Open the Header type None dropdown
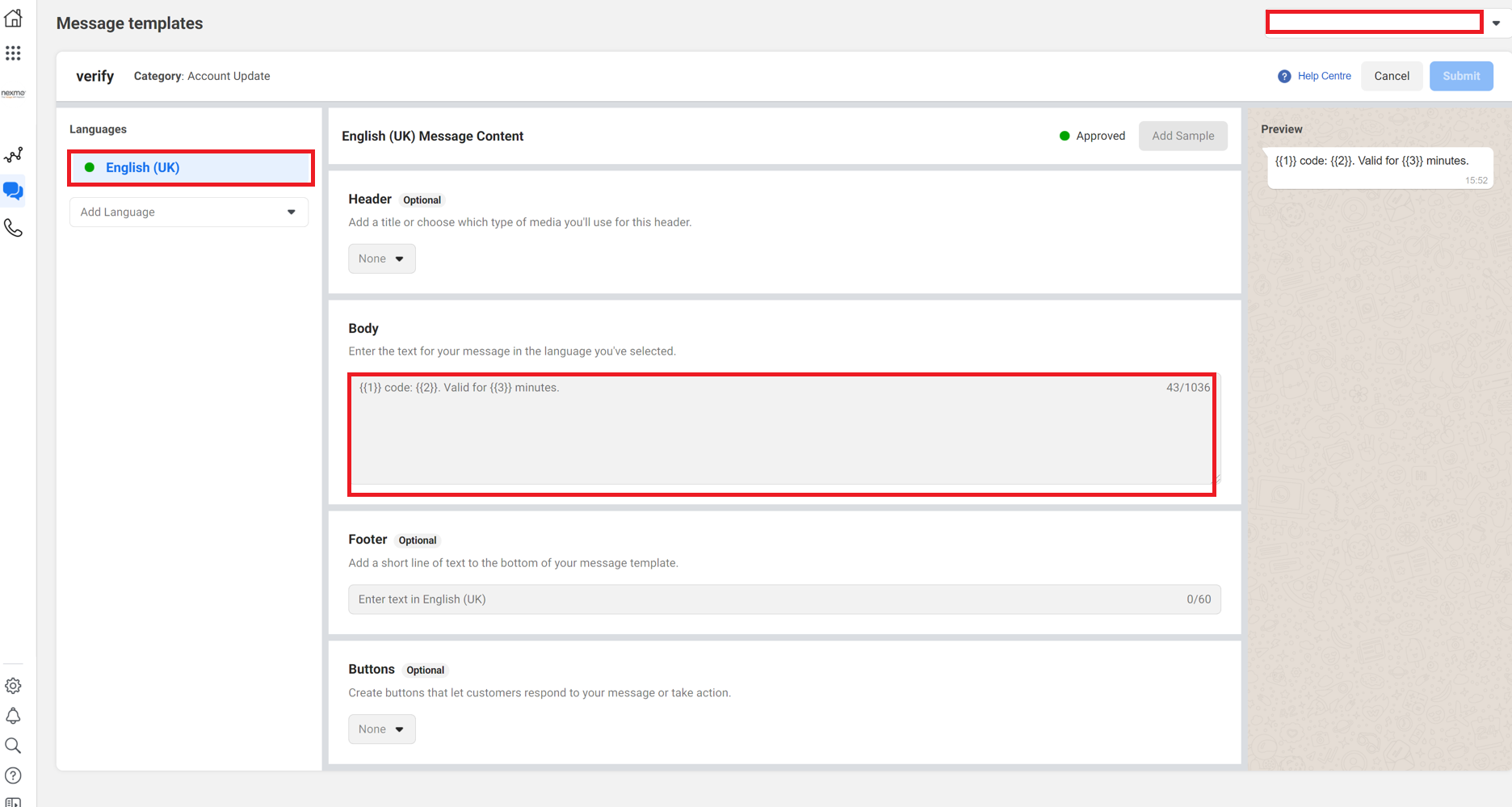 [x=381, y=259]
